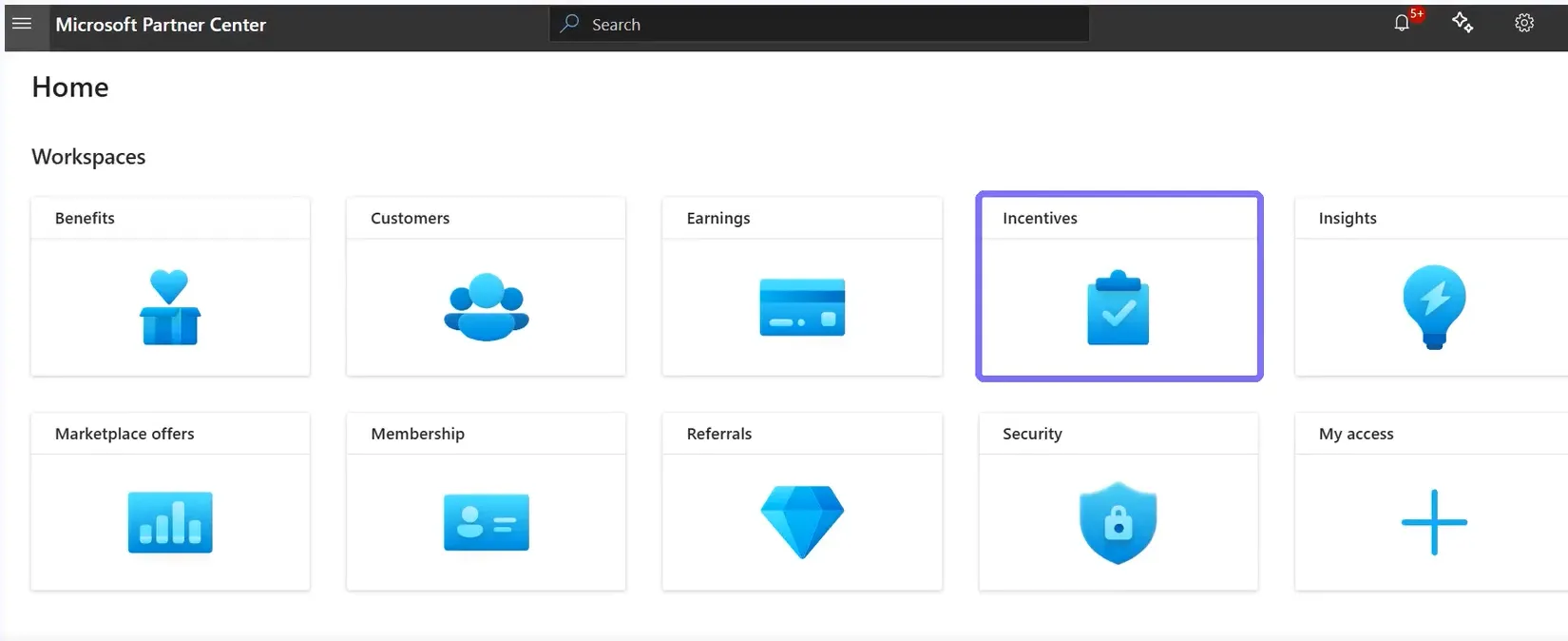Open Security shield lock icon
Viewport: 1568px width, 641px height.
point(1119,522)
